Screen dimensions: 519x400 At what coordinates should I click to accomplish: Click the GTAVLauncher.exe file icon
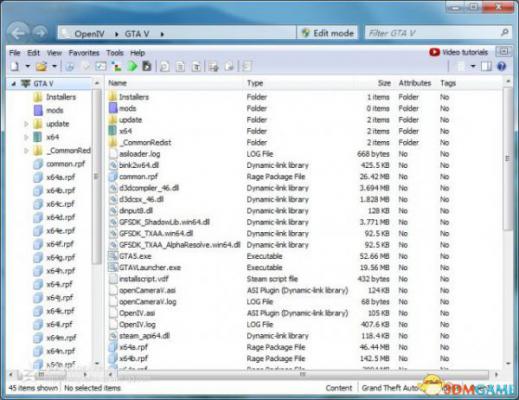tap(113, 267)
